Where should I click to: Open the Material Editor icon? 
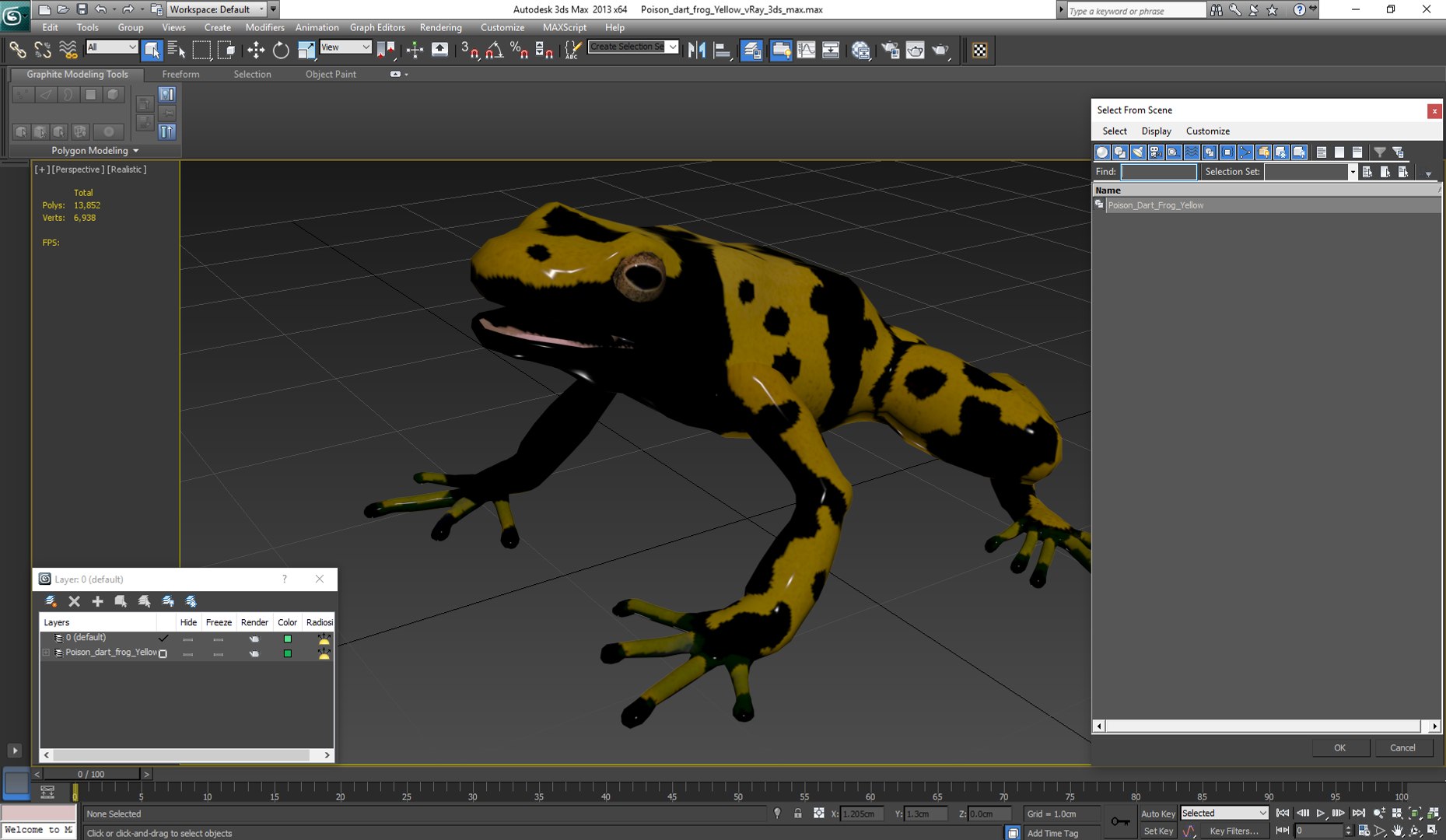(860, 50)
